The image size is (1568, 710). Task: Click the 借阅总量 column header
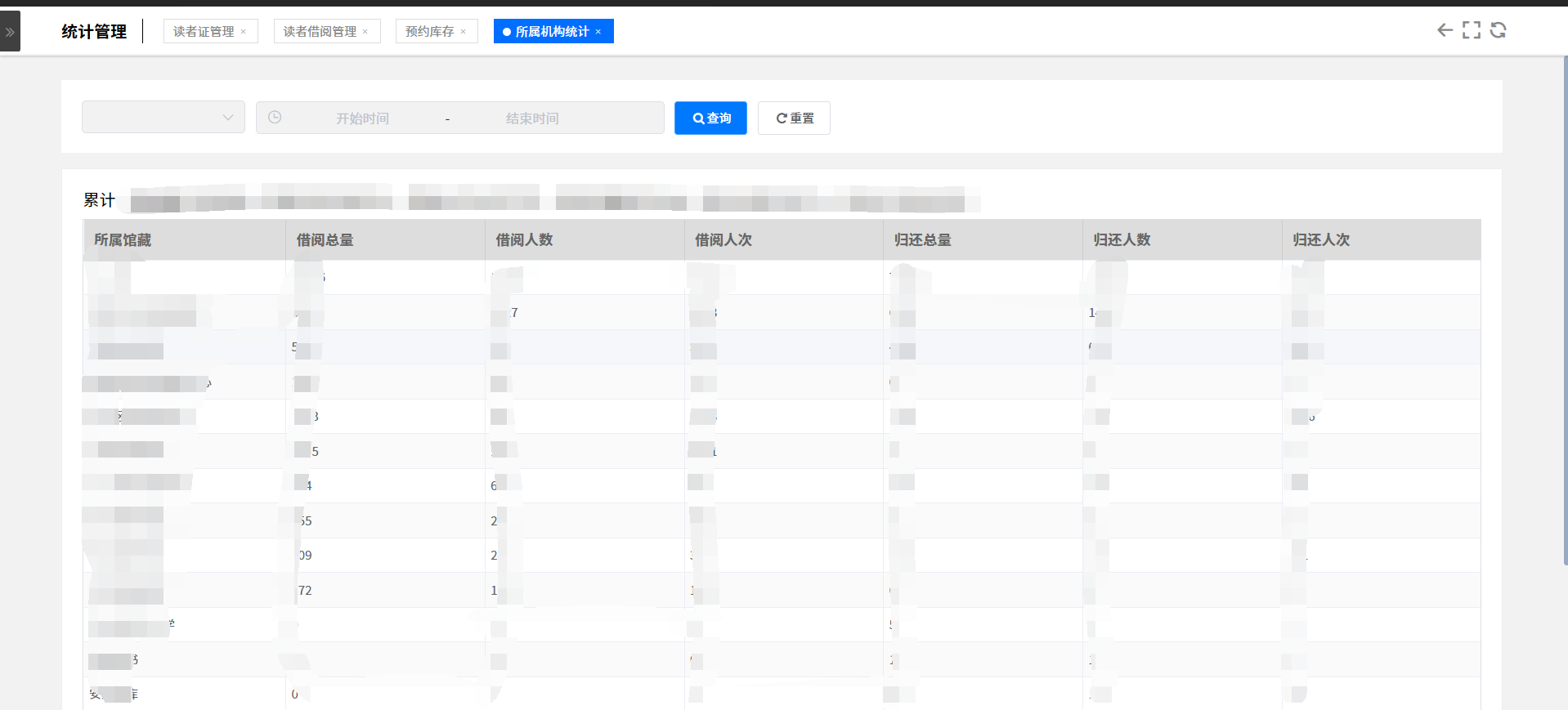pos(325,240)
